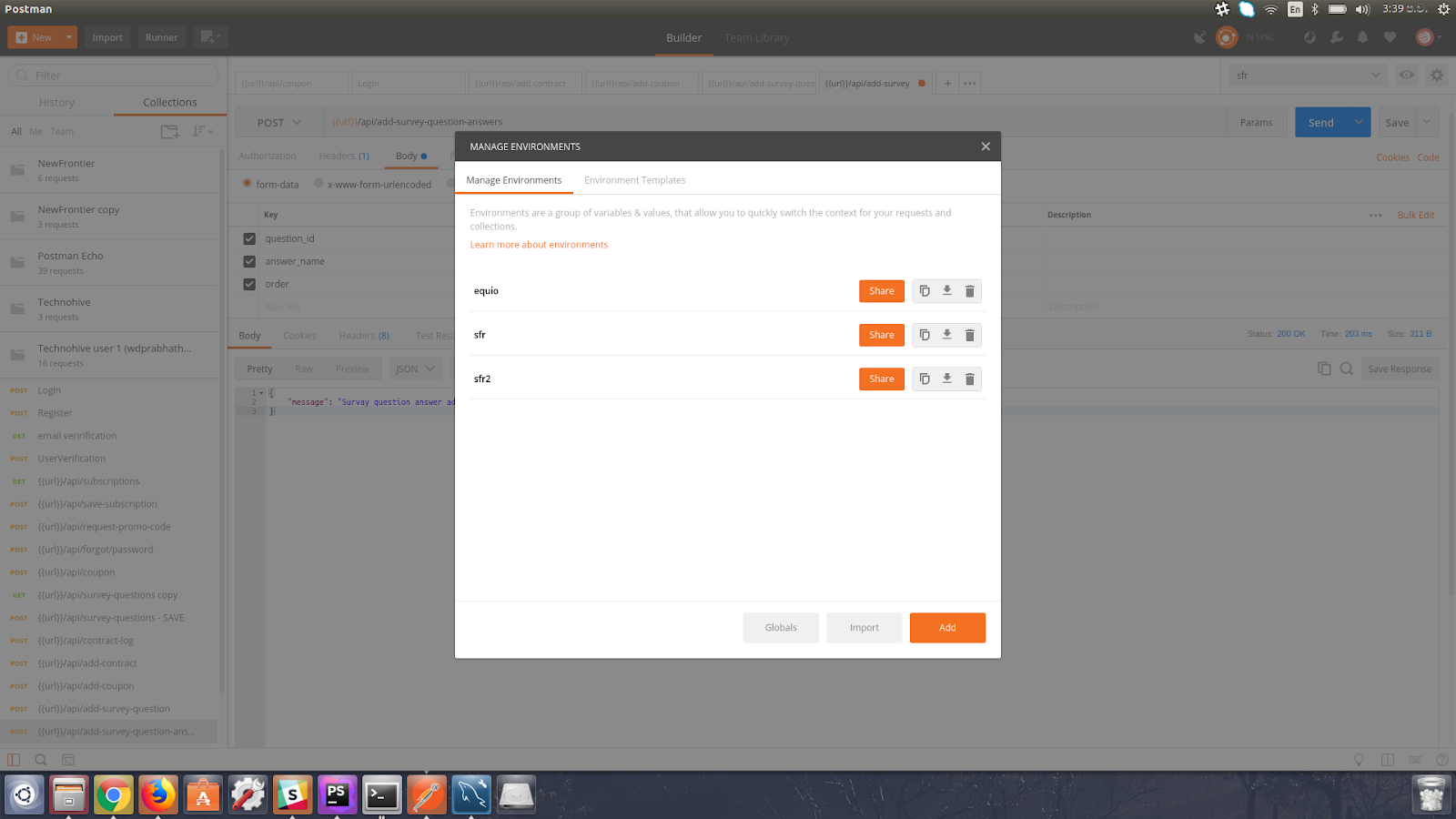This screenshot has width=1456, height=819.
Task: Open Learn more about environments link
Action: click(539, 244)
